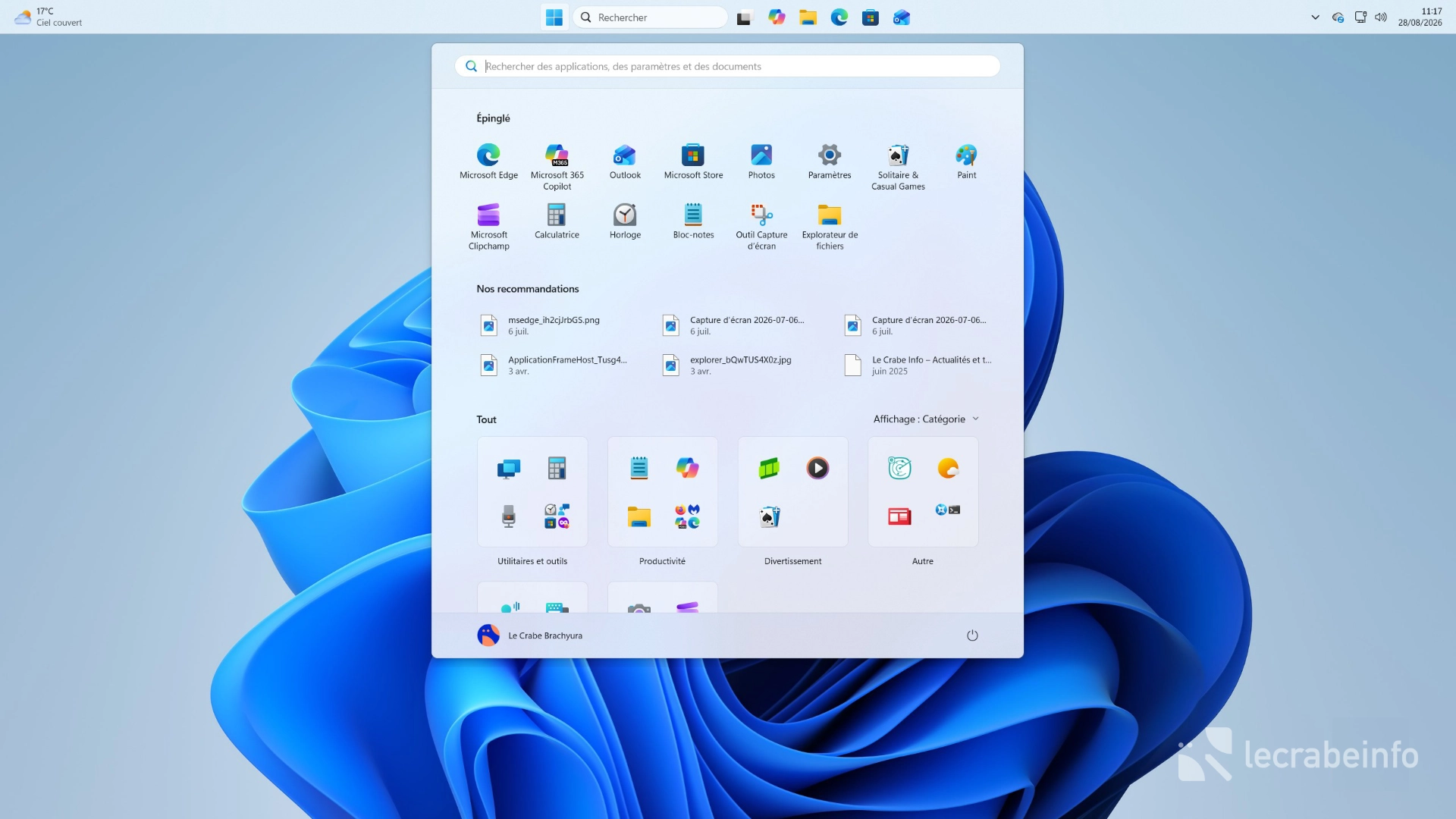Open the weather app in the Autre category
The width and height of the screenshot is (1456, 819).
pyautogui.click(x=948, y=468)
